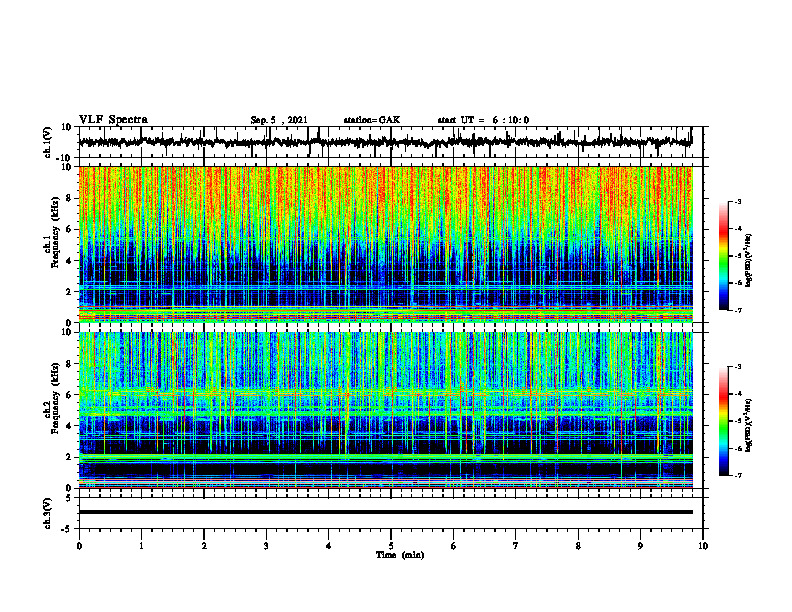This screenshot has height=612, width=792.
Task: Click the "4" kHz tick on ch.1 spectrogram axis
Action: coord(70,261)
